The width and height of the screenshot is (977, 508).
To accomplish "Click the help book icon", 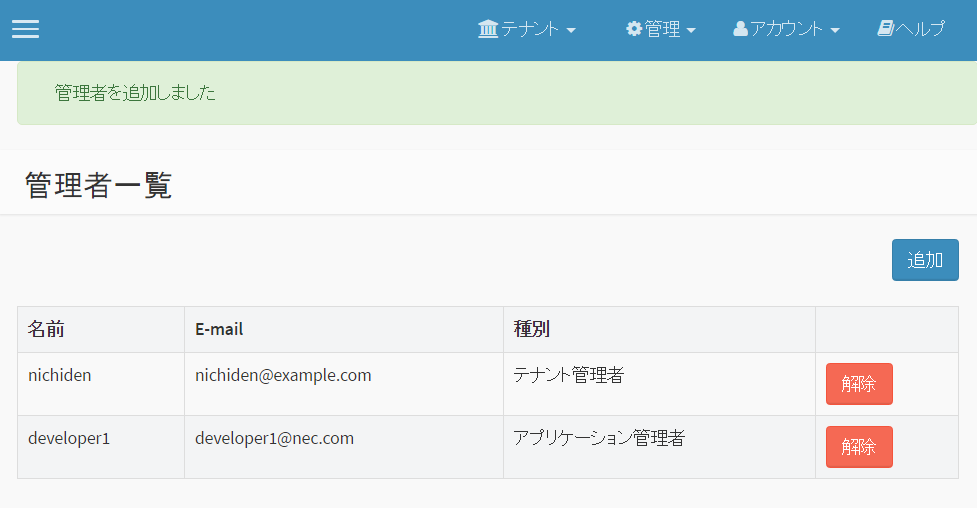I will pos(885,28).
